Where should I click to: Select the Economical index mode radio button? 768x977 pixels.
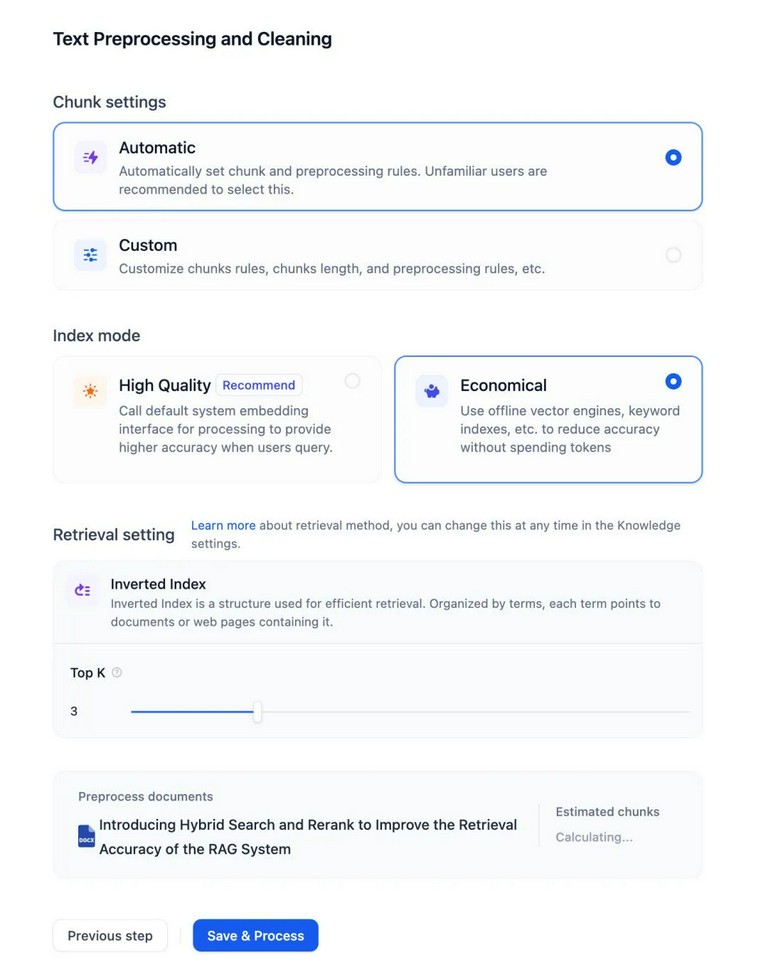pyautogui.click(x=673, y=381)
